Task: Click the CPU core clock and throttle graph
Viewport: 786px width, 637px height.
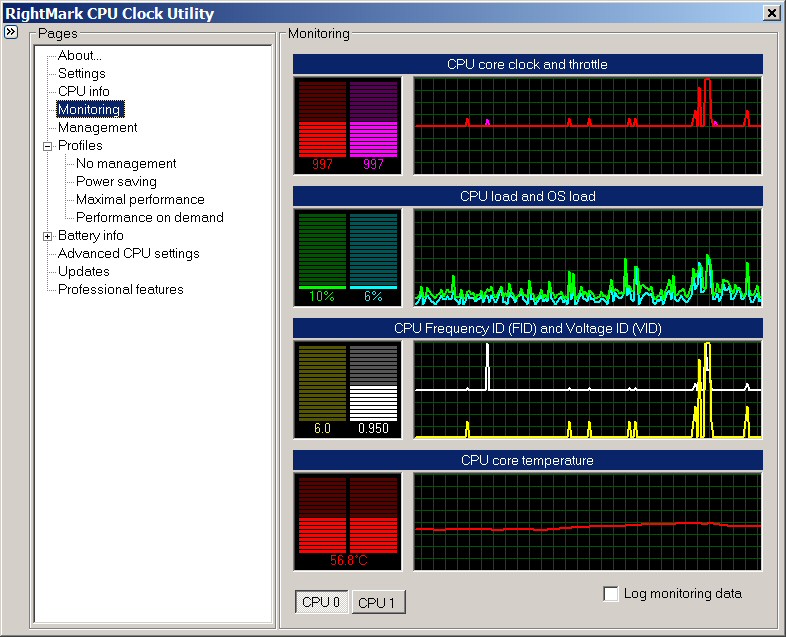Action: [587, 125]
